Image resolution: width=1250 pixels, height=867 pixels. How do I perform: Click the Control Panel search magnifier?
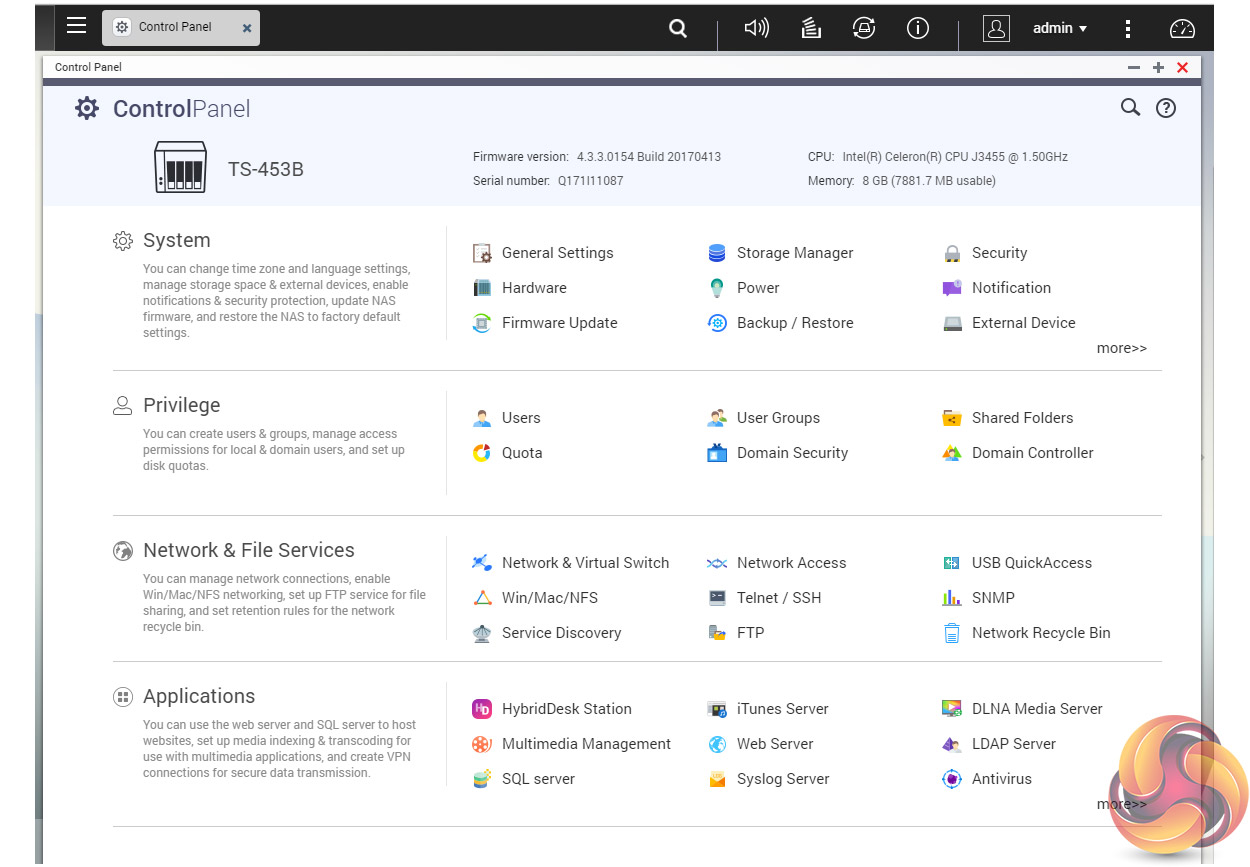tap(1130, 108)
